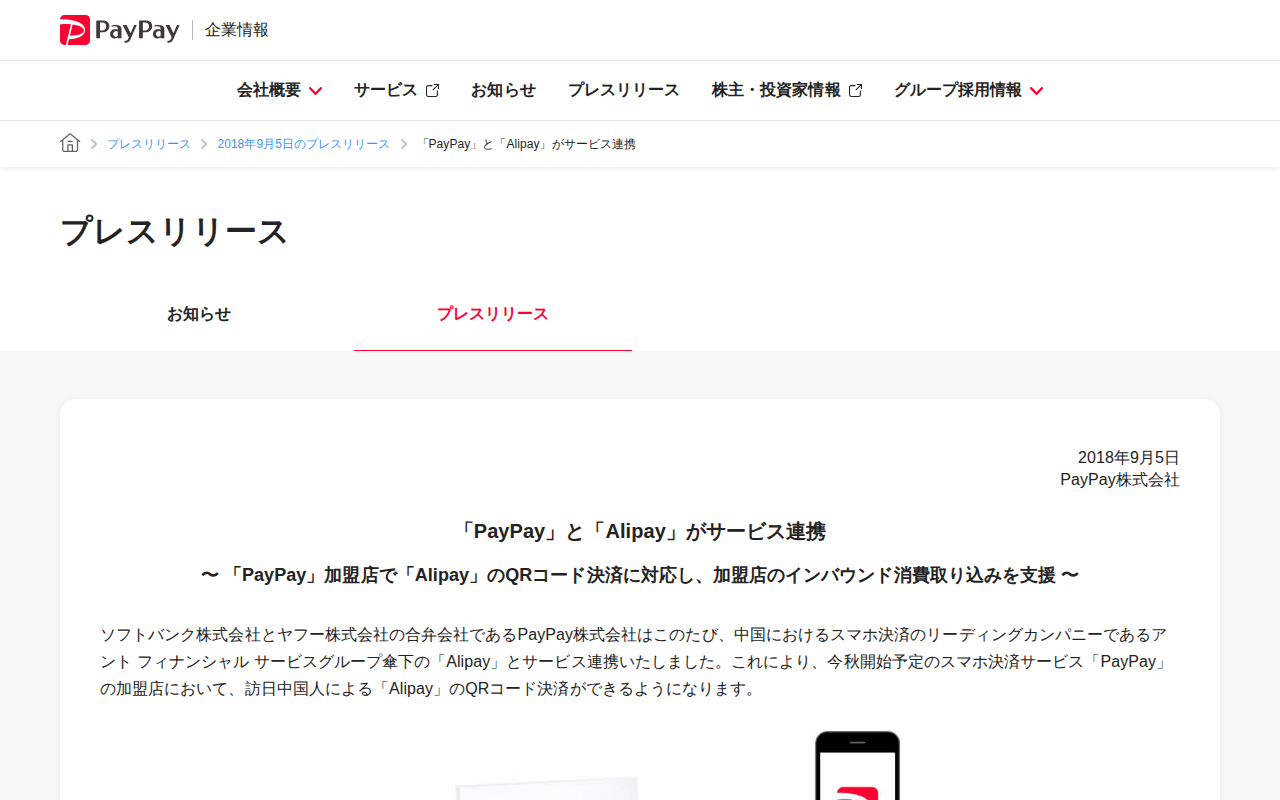Click the 会社概要 red chevron arrow
Screen dimensions: 1280x800
[x=315, y=91]
